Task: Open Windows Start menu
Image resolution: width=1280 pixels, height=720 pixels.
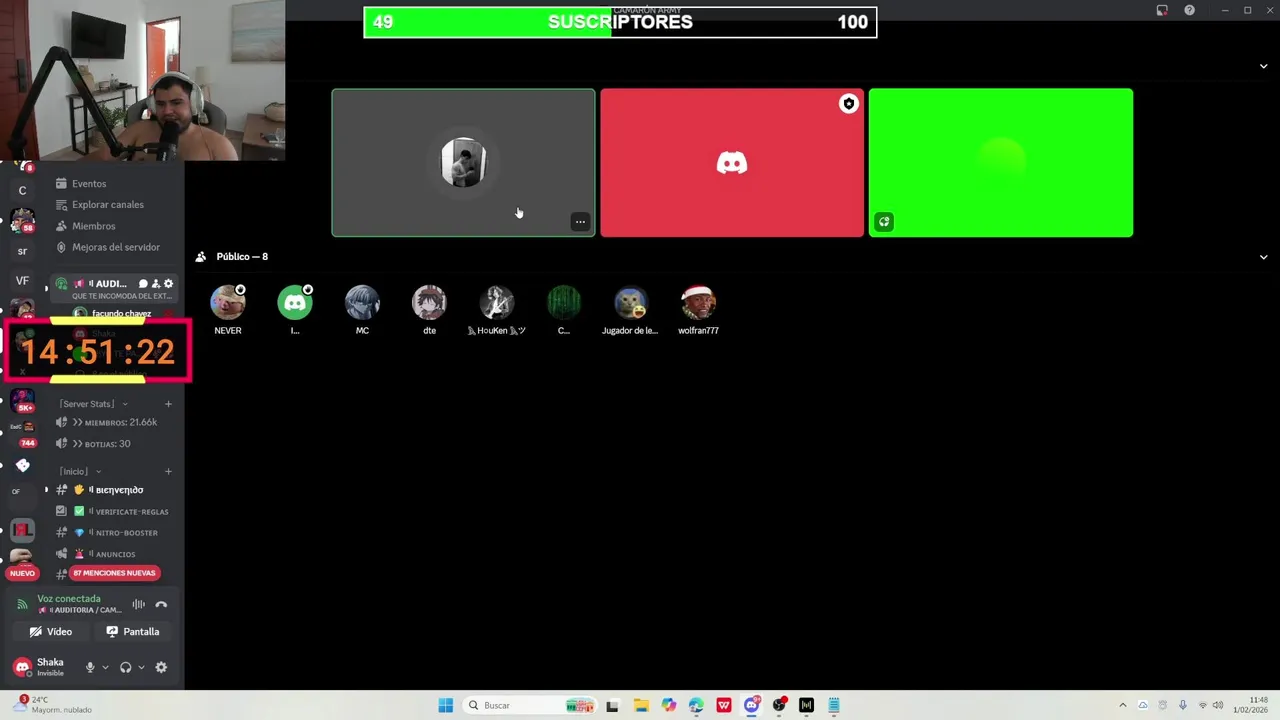Action: click(x=446, y=705)
